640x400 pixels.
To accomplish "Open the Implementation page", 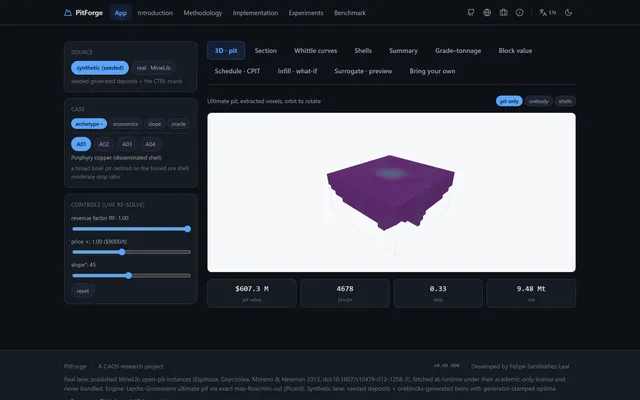I will coord(255,13).
